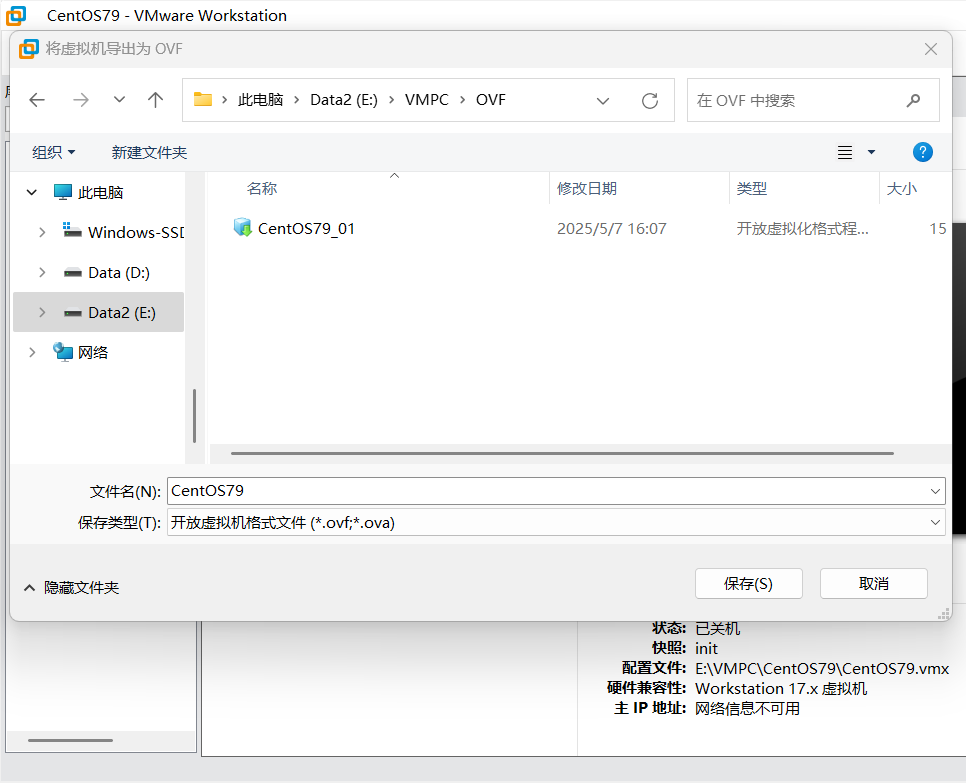Click status '已关机' in VMware window

(x=717, y=628)
